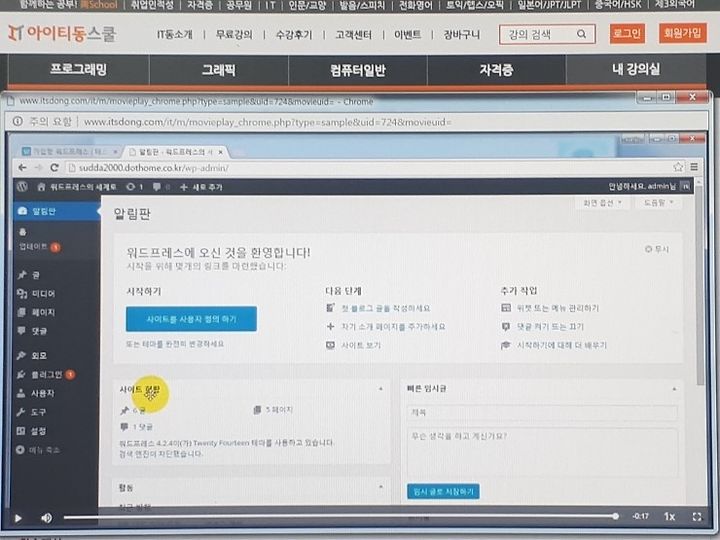
Task: Mute the video using the speaker icon
Action: click(x=46, y=518)
